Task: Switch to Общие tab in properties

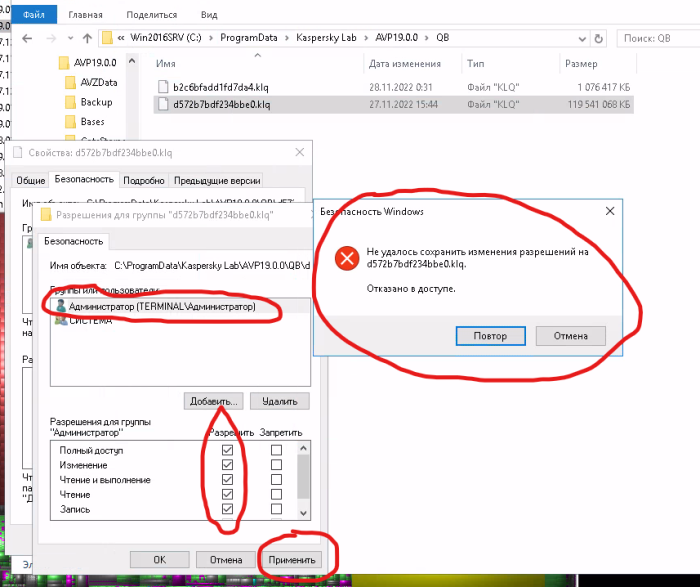Action: point(31,180)
